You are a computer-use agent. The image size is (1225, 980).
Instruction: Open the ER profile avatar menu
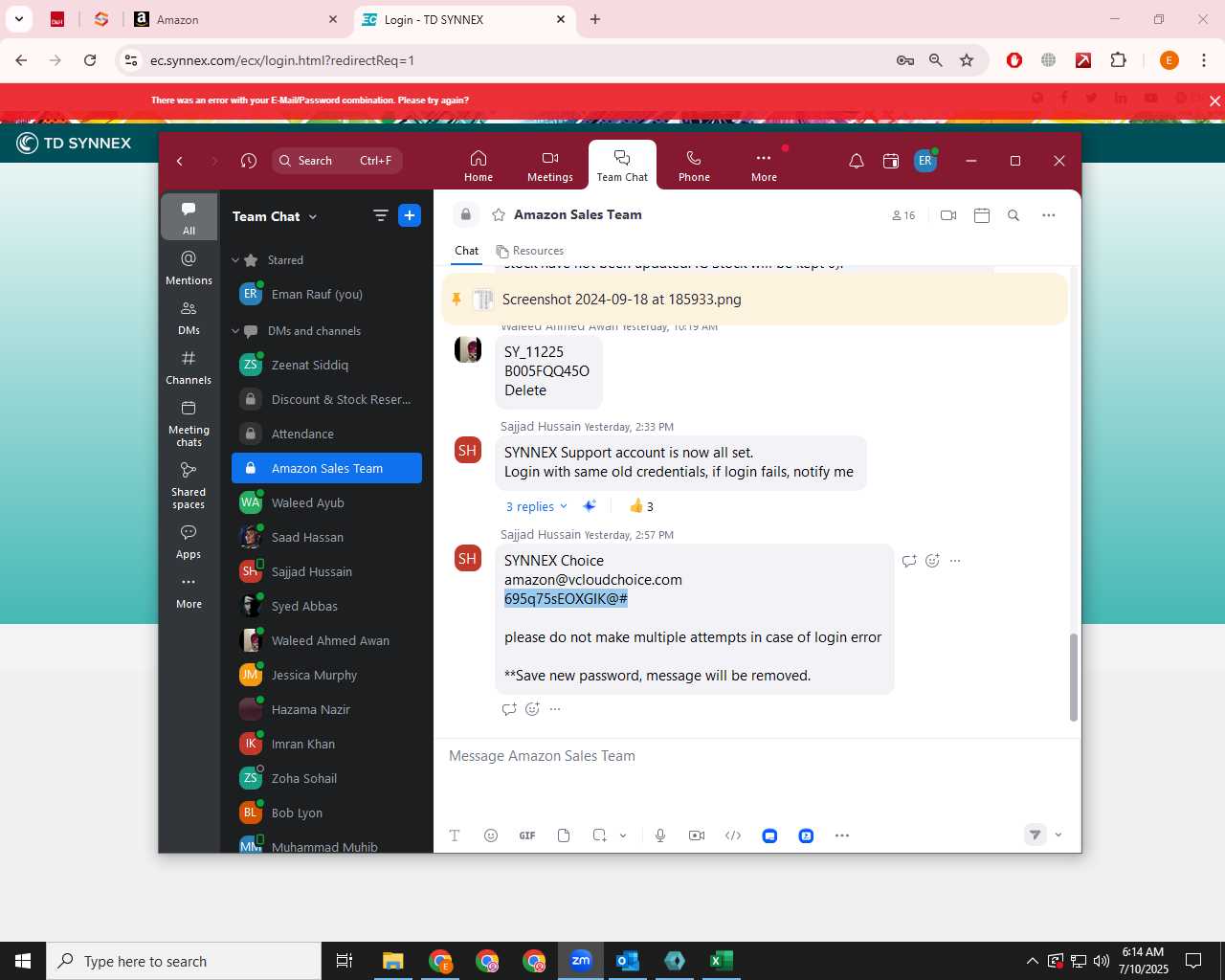point(925,161)
